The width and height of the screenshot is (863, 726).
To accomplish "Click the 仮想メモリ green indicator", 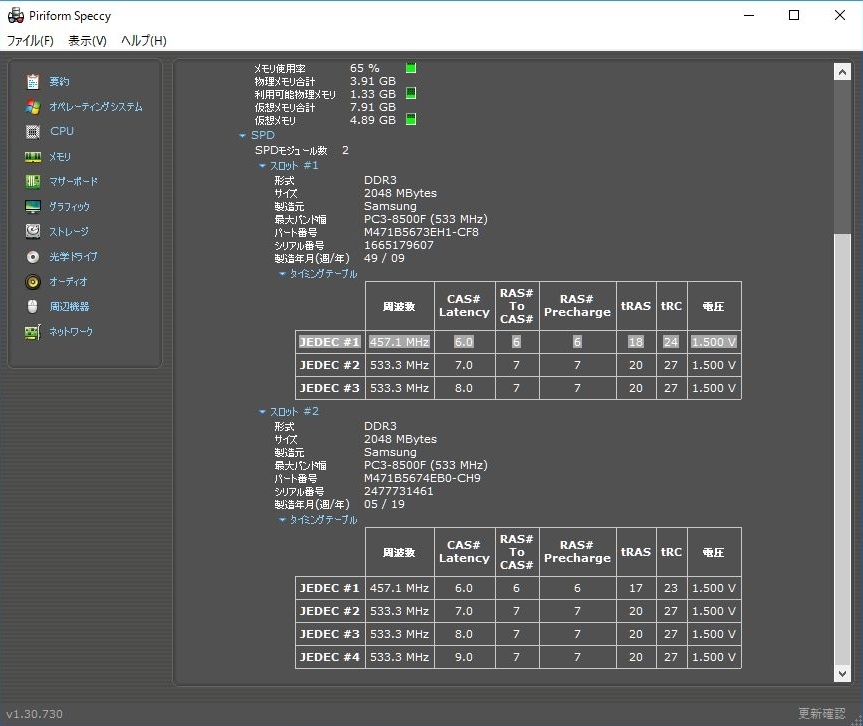I will [x=411, y=119].
